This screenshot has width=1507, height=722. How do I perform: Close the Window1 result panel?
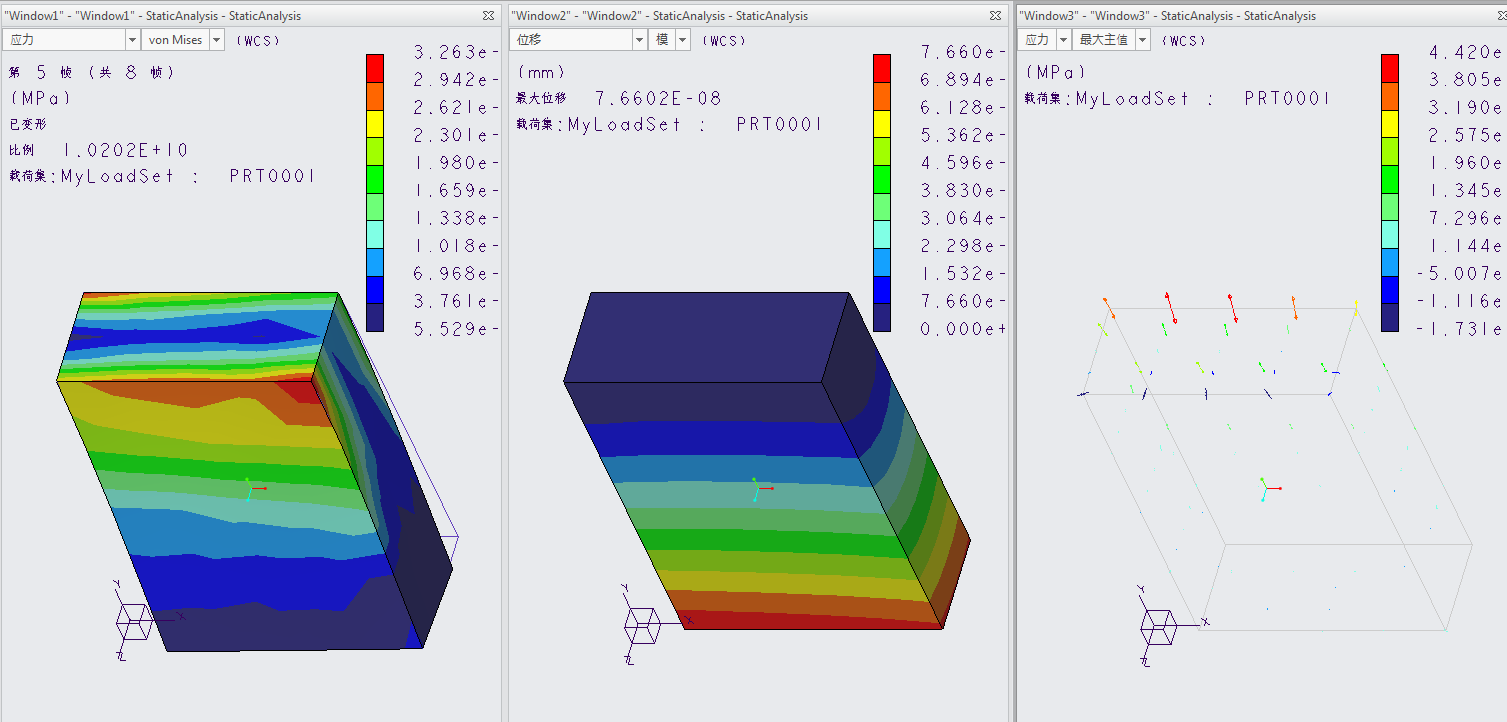488,16
